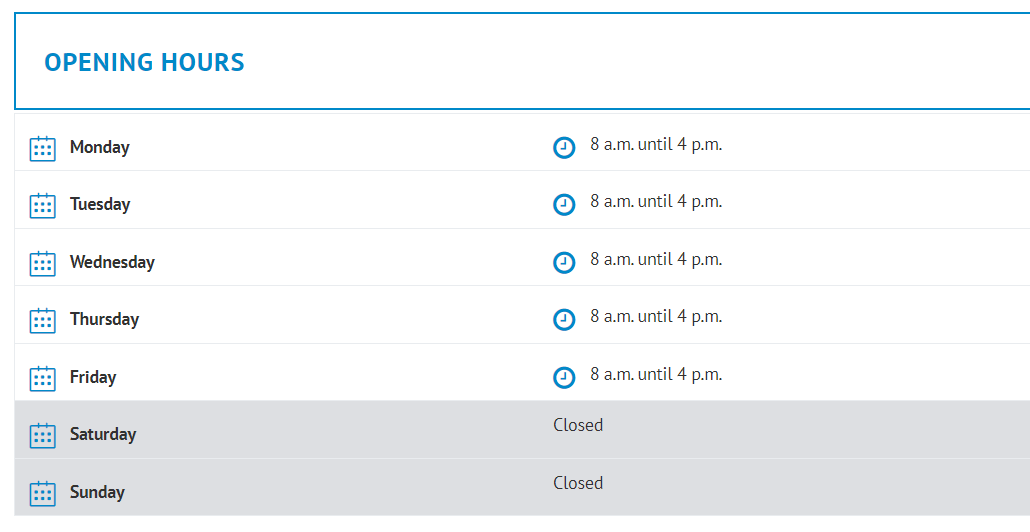Select the Wednesday day label
Screen dimensions: 1030x532
[112, 262]
